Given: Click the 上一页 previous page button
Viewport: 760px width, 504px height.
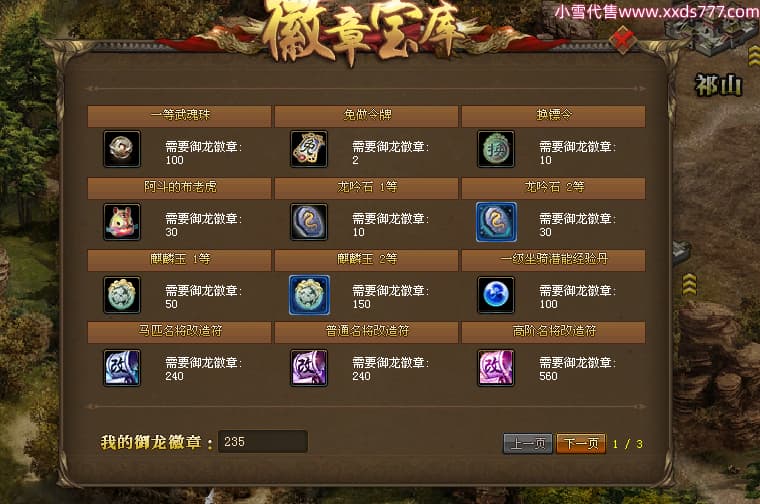Looking at the screenshot, I should coord(528,443).
